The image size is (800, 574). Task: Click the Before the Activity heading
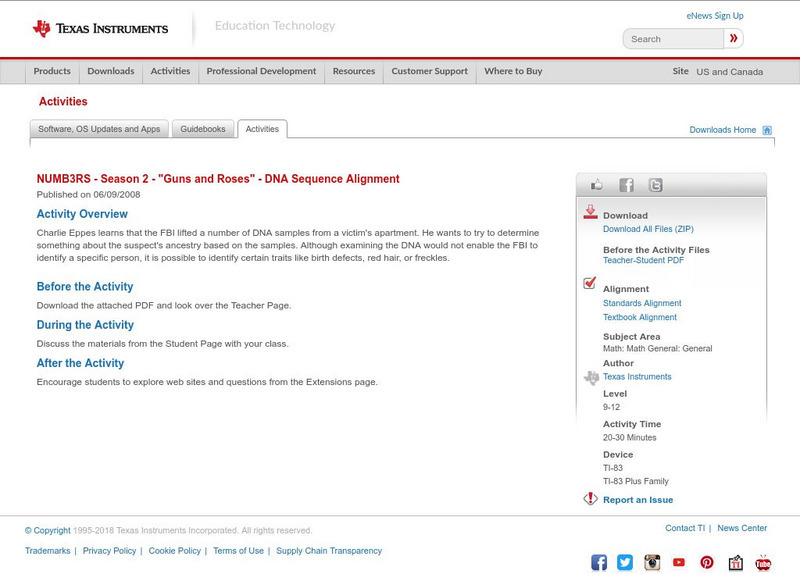click(x=85, y=287)
